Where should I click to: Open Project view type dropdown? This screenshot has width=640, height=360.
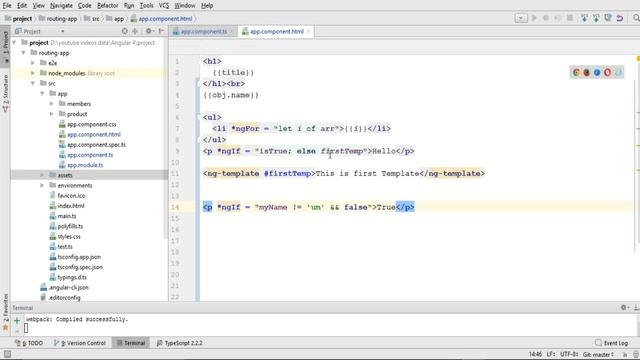tap(62, 31)
